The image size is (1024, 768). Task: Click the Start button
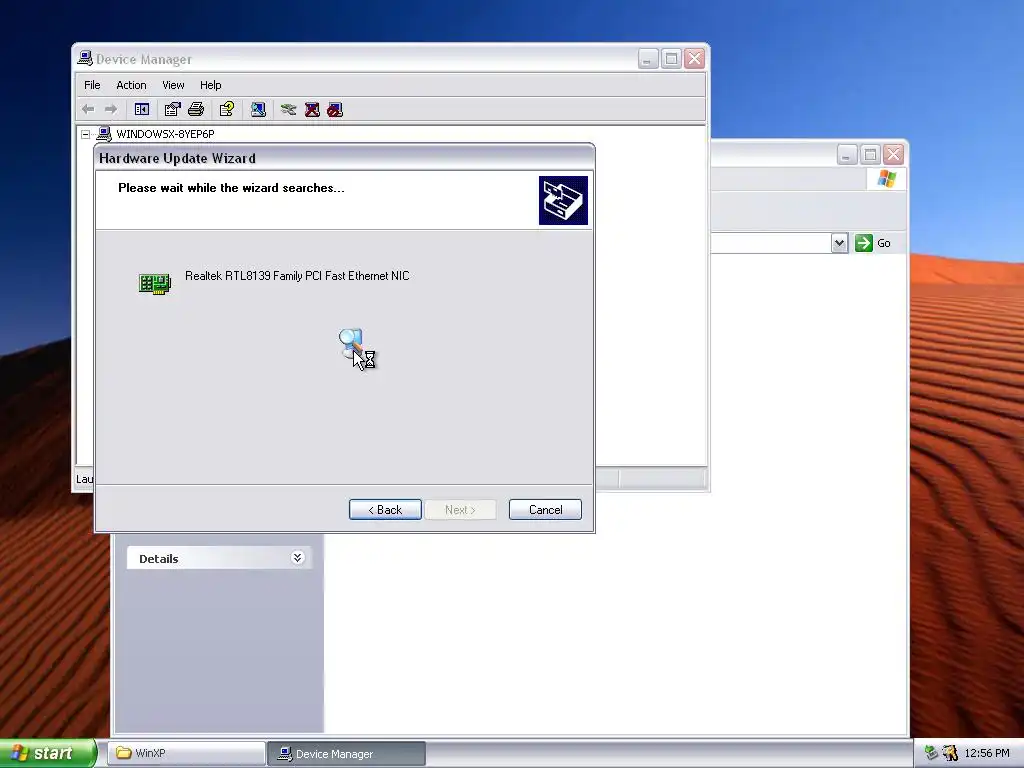point(48,753)
